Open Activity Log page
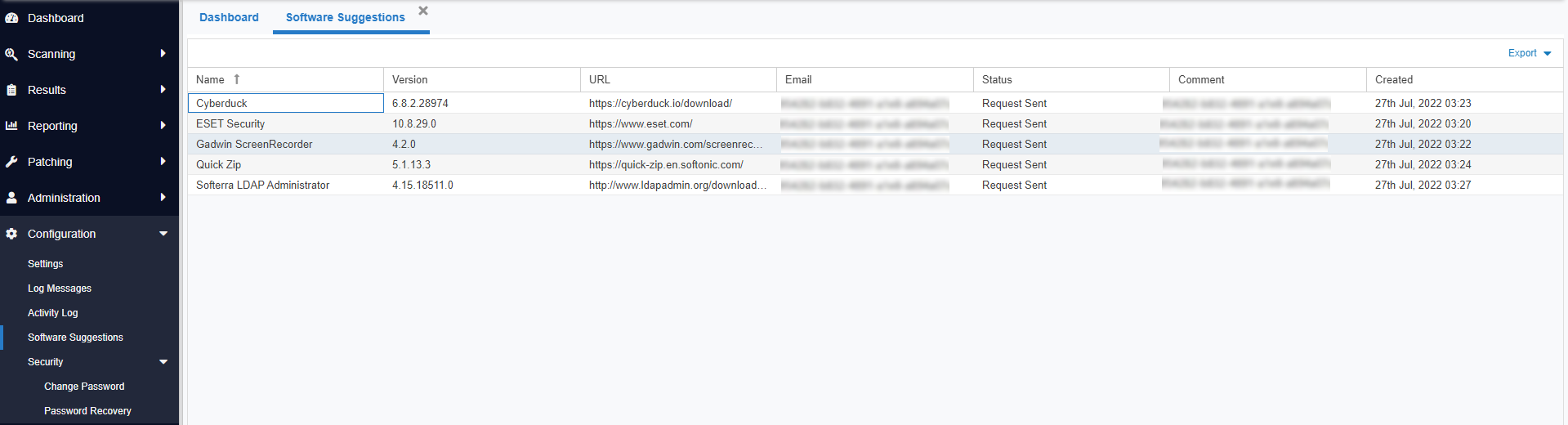This screenshot has height=425, width=1568. pos(53,313)
